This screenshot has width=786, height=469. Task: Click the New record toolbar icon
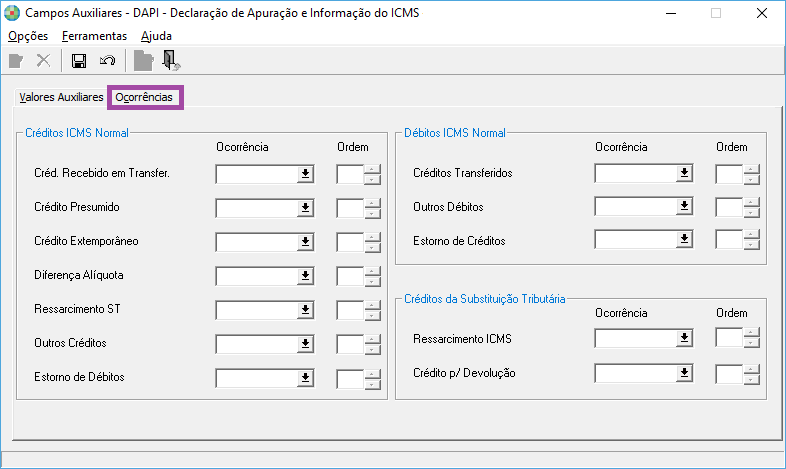pyautogui.click(x=16, y=61)
